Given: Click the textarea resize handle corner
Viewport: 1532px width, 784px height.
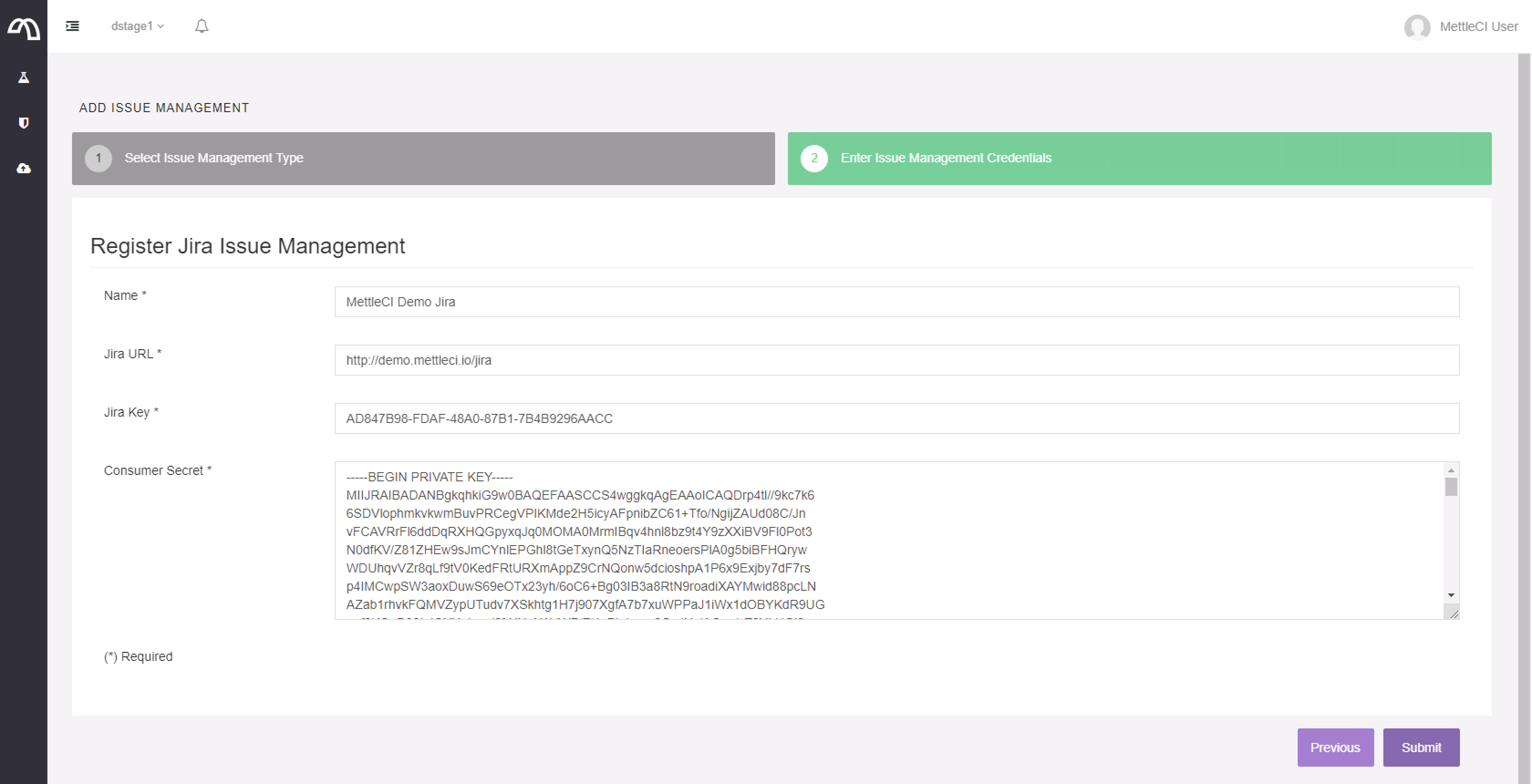Looking at the screenshot, I should pyautogui.click(x=1454, y=614).
